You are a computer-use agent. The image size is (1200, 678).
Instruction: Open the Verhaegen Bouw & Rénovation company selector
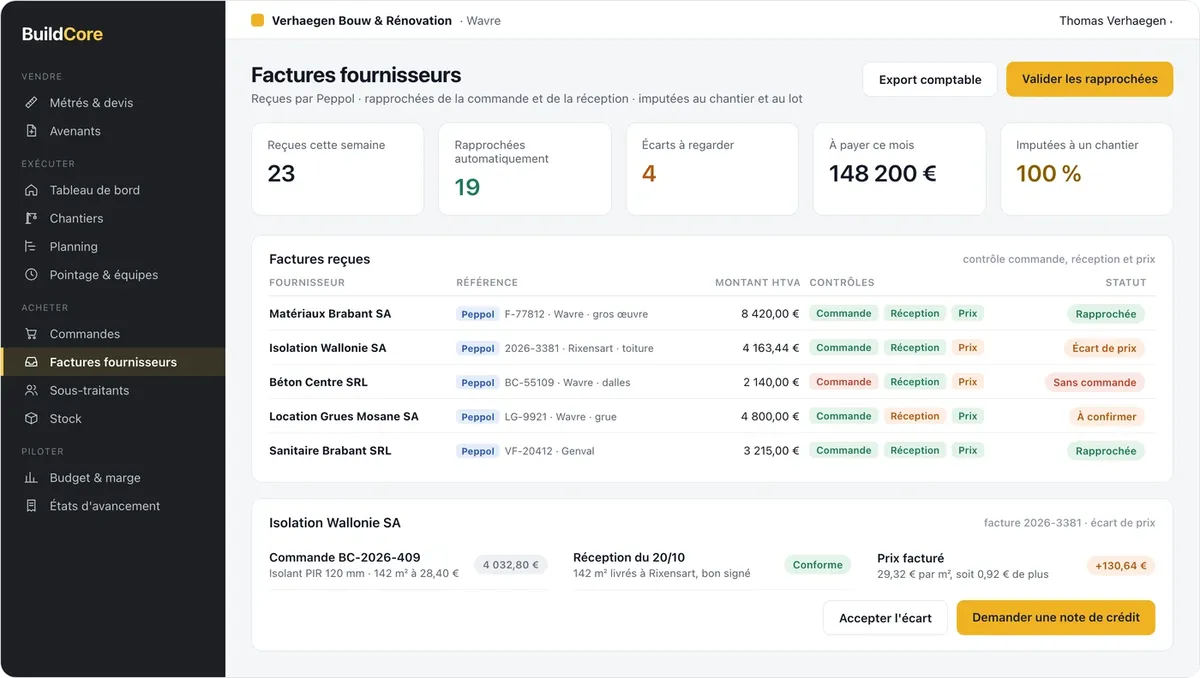coord(376,20)
